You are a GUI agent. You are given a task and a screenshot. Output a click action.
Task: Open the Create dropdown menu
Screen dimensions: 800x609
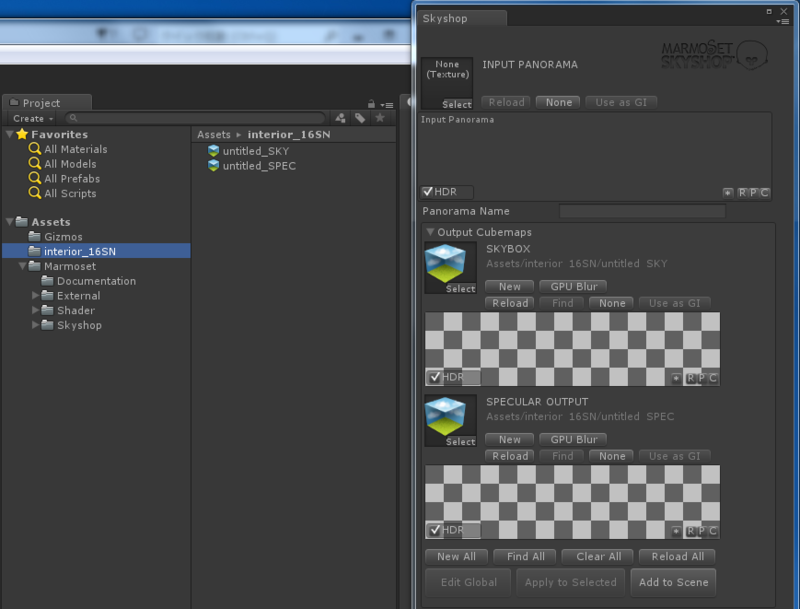pyautogui.click(x=33, y=118)
